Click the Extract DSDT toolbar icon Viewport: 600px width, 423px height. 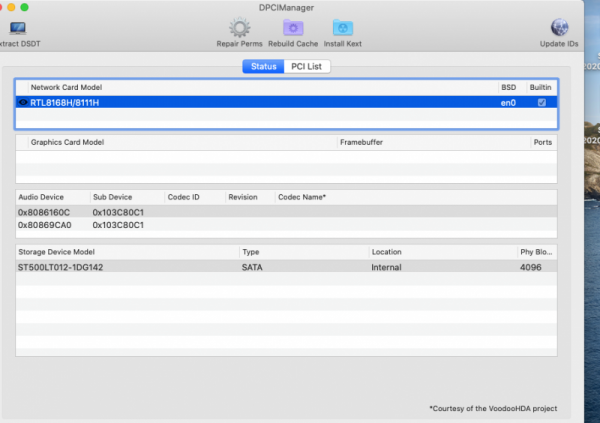click(17, 29)
